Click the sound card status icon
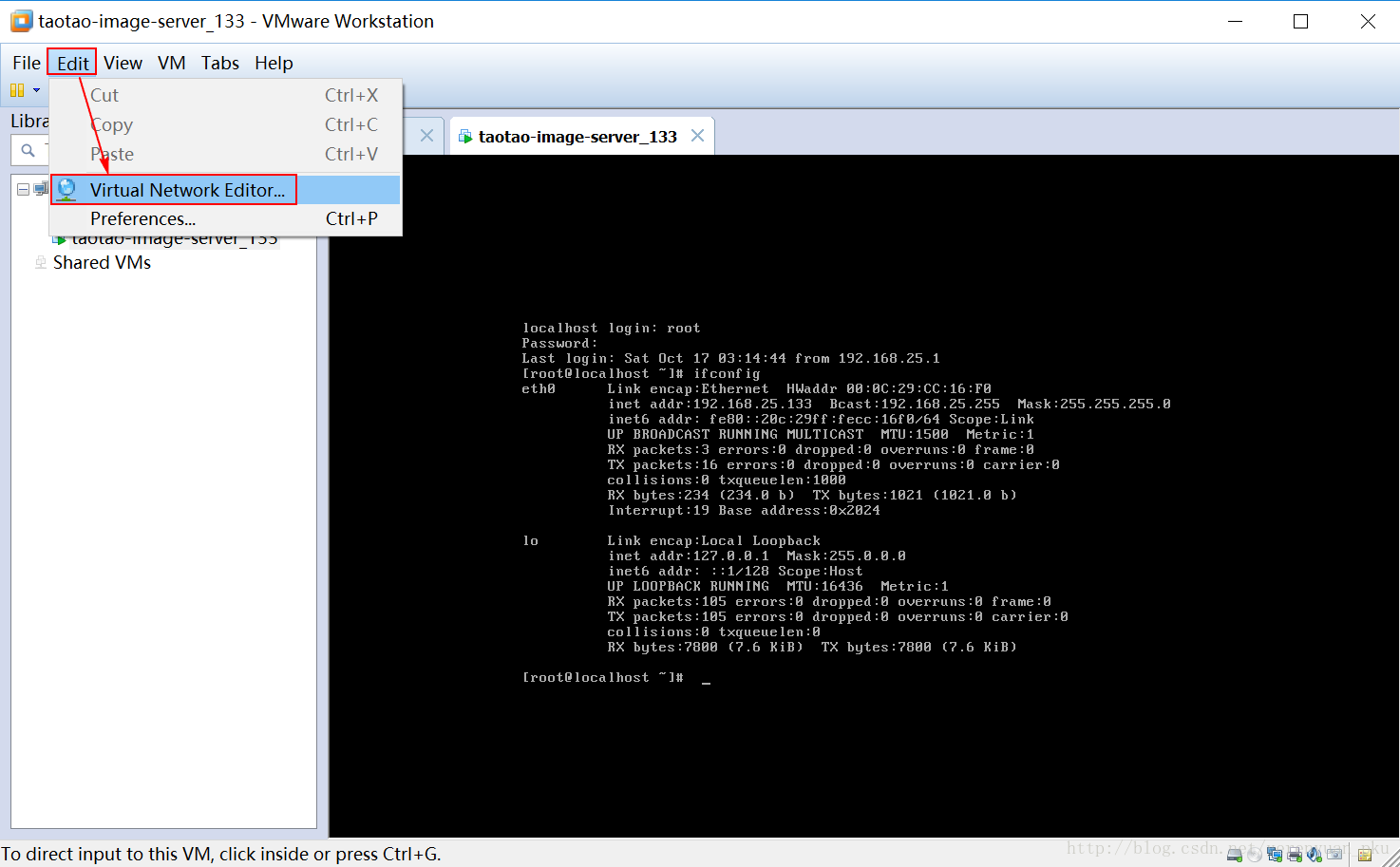This screenshot has width=1400, height=867. coord(1315,855)
